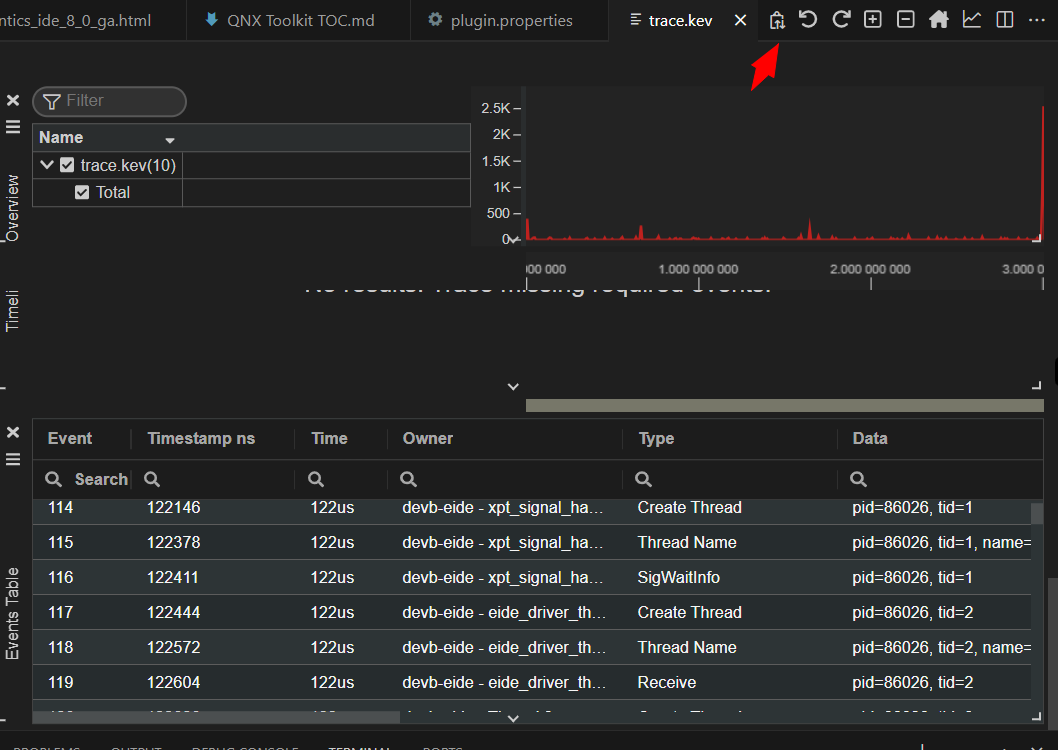Click the Name column sort arrow
Image resolution: width=1058 pixels, height=750 pixels.
[170, 140]
